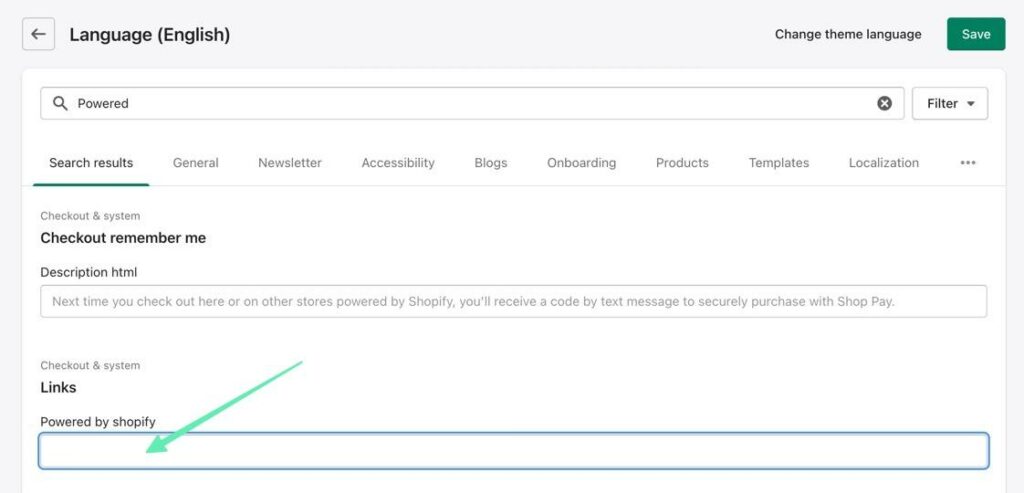Save the language changes

(975, 34)
